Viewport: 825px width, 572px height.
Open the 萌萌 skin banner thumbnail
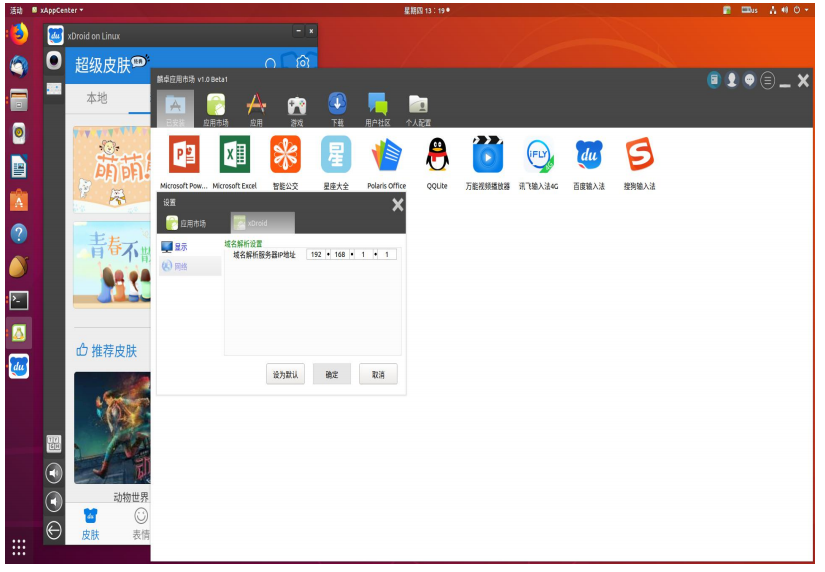[x=112, y=169]
